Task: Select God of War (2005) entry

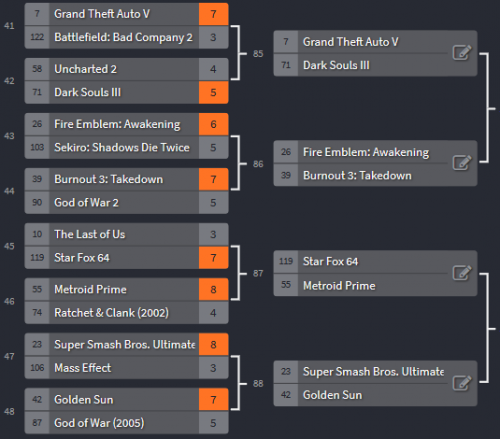Action: 126,423
